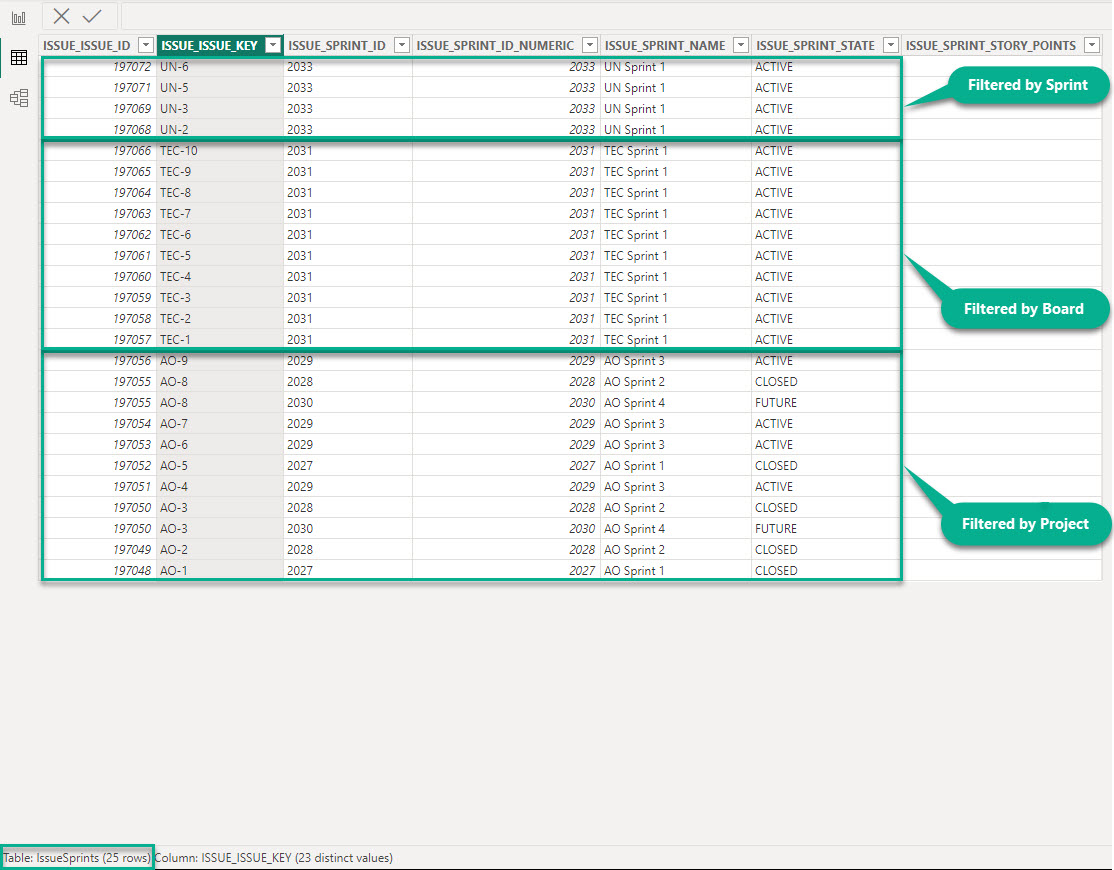Open ISSUE_SPRINT_STORY_POINTS filter dropdown

(1091, 45)
